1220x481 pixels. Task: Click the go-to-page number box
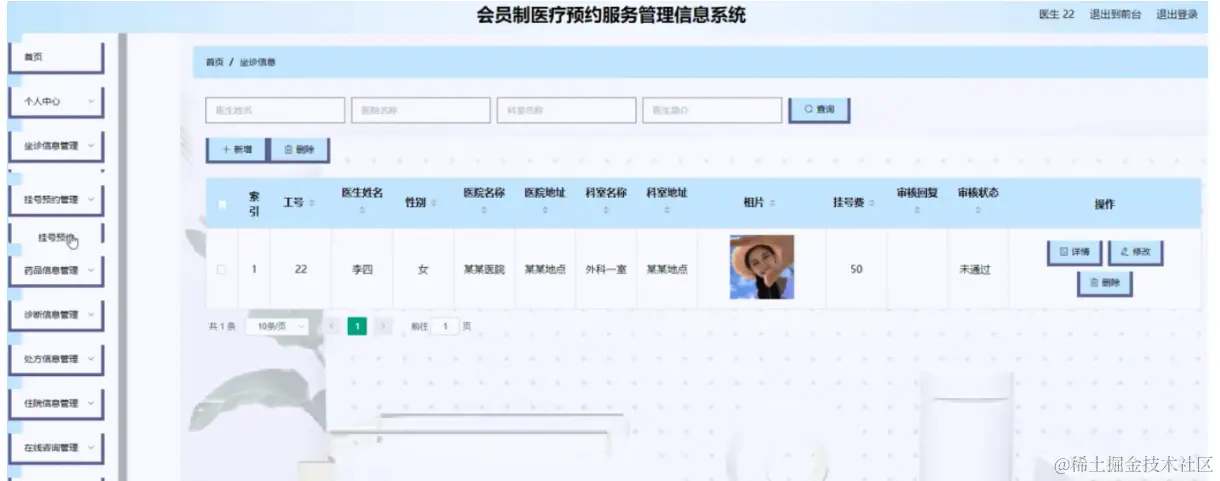tap(444, 326)
